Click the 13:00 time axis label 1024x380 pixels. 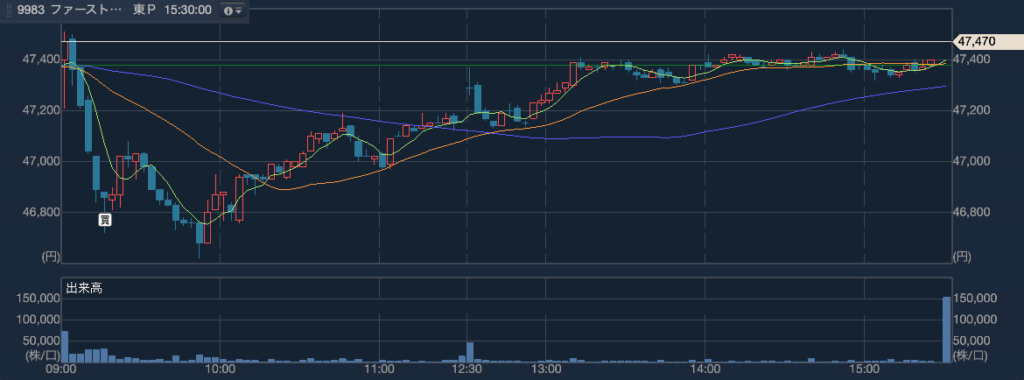(x=546, y=370)
